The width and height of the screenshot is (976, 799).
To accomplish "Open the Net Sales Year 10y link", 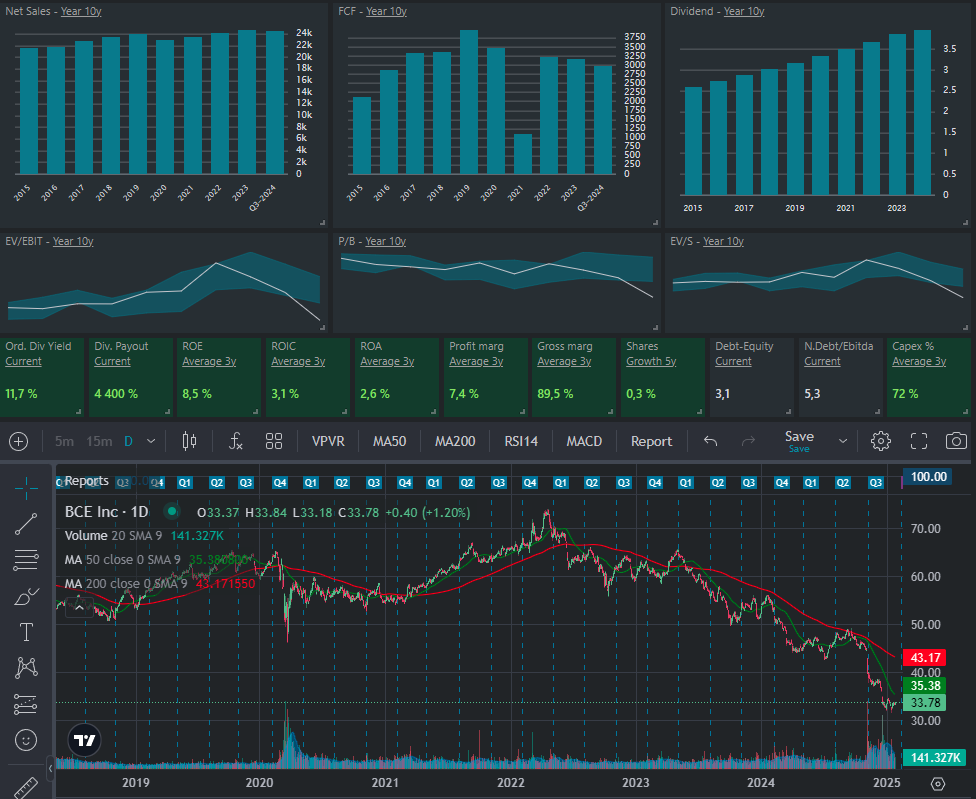I will pyautogui.click(x=80, y=11).
